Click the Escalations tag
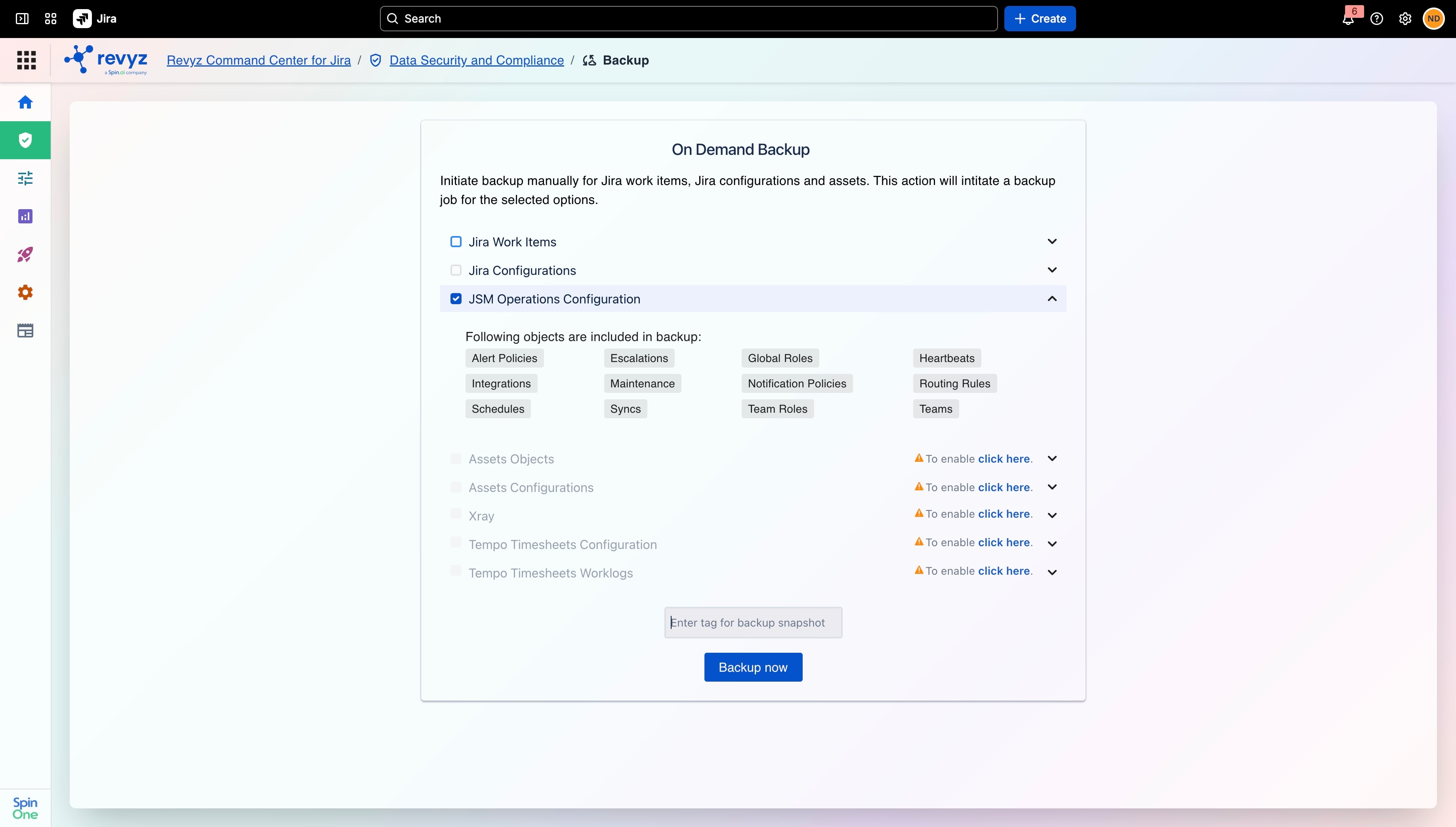Viewport: 1456px width, 827px height. (x=639, y=358)
